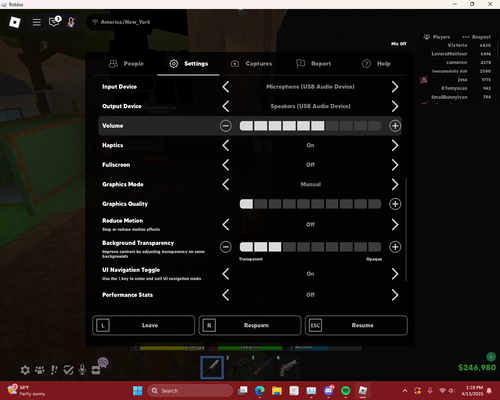Image resolution: width=500 pixels, height=400 pixels.
Task: Click the in-game exclamation marks icon
Action: tap(54, 370)
